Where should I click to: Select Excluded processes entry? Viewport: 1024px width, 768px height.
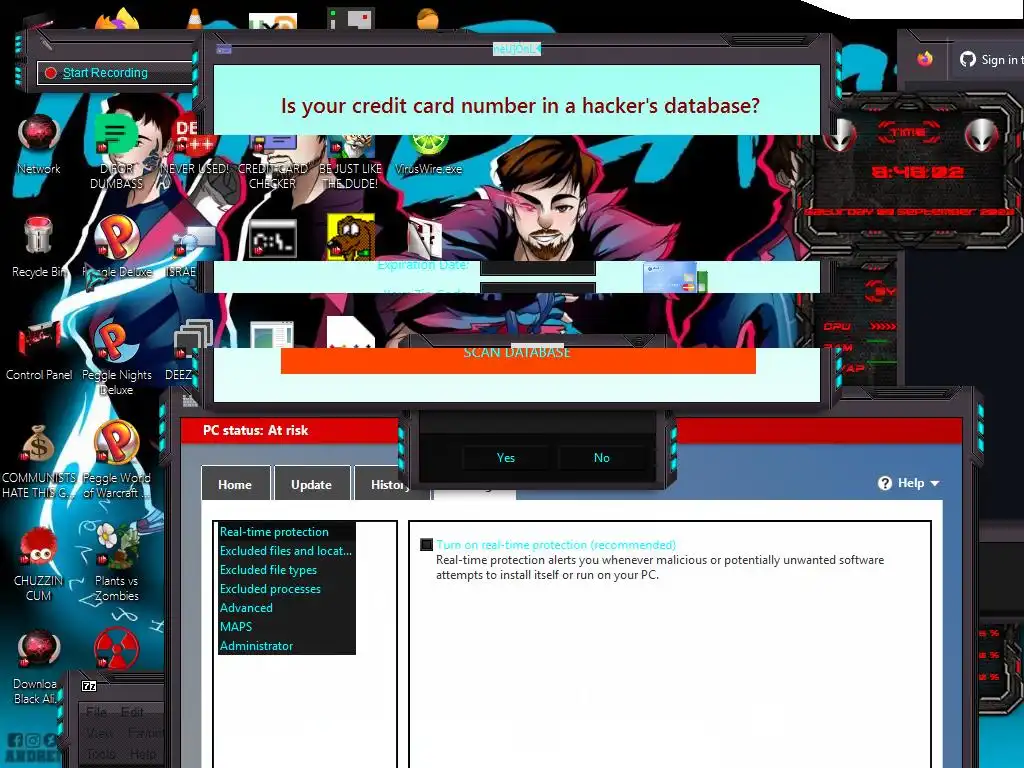(287, 588)
